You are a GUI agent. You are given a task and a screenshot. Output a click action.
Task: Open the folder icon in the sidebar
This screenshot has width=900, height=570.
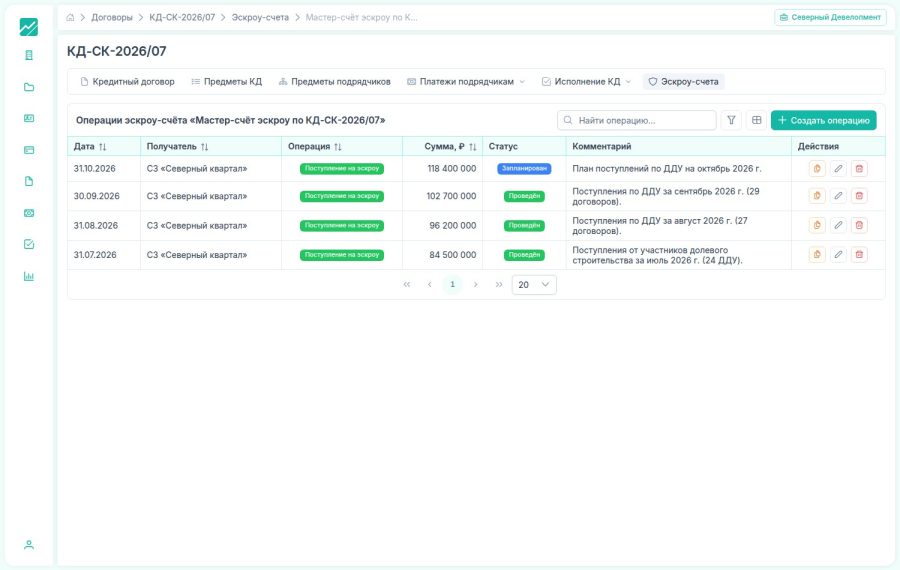coord(29,87)
